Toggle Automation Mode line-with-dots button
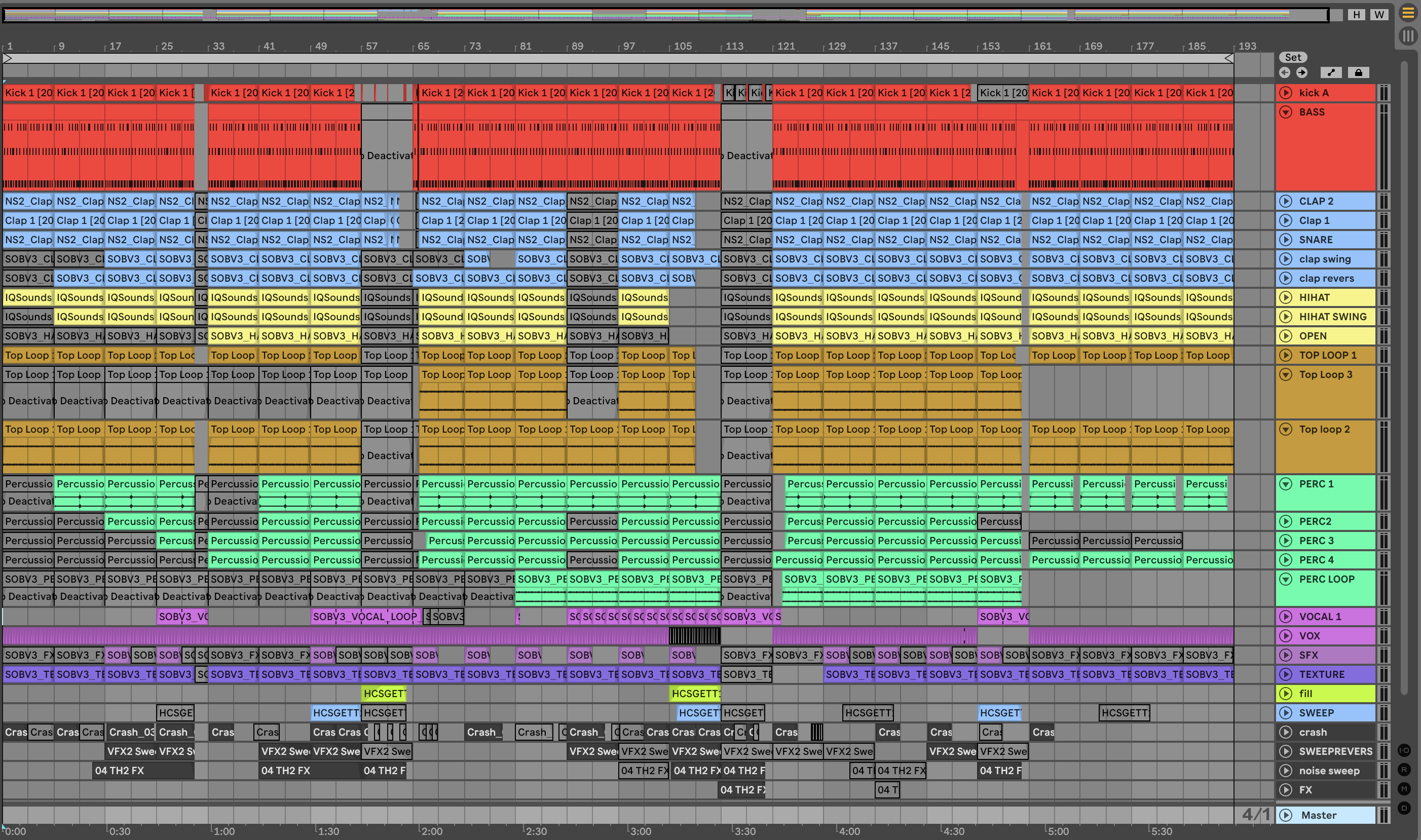The height and width of the screenshot is (840, 1421). point(1331,72)
